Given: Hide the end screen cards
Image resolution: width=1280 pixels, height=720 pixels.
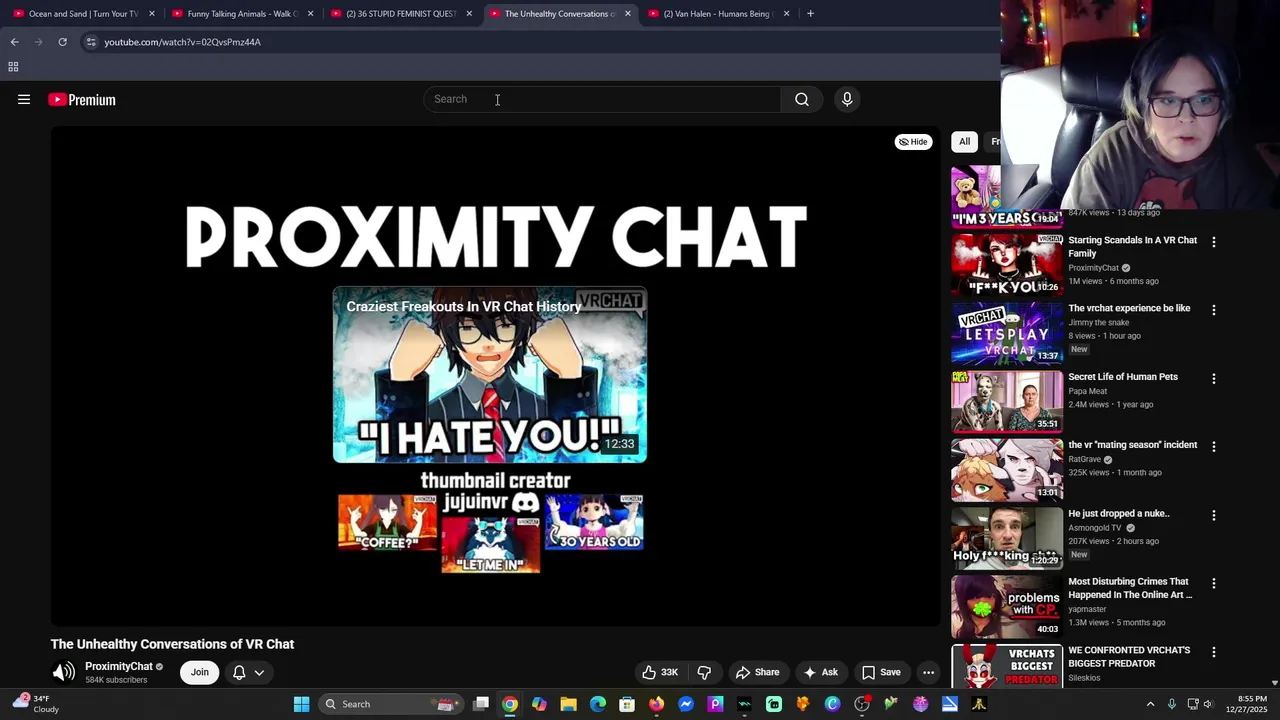Looking at the screenshot, I should click(913, 142).
